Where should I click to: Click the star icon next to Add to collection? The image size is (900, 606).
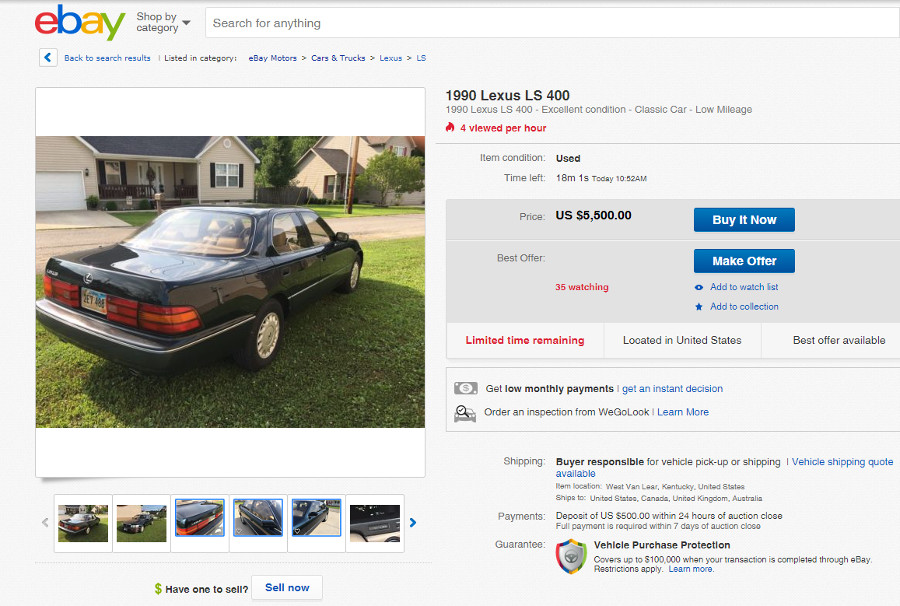point(699,307)
